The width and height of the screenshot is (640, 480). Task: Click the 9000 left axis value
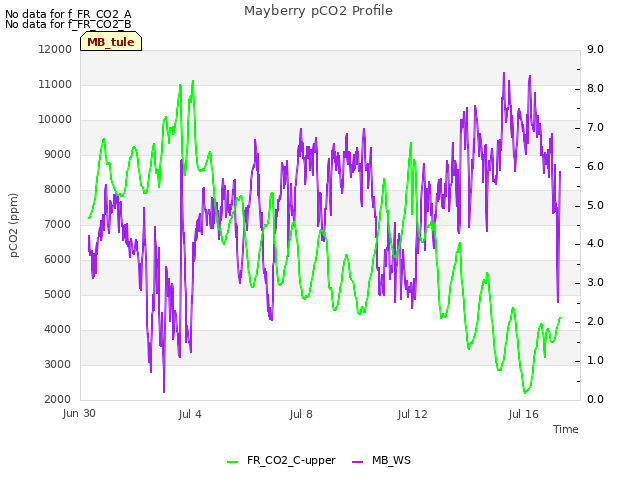click(58, 154)
